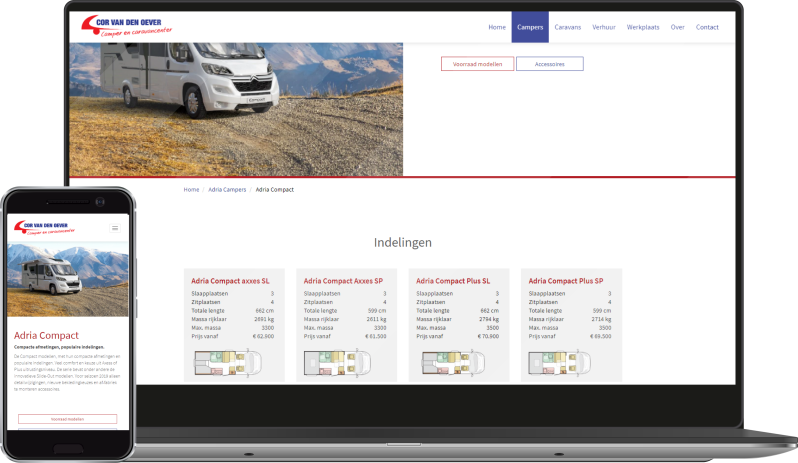Click the Cor van den Oever logo on phone
Screen dimensions: 798x463
click(x=44, y=227)
